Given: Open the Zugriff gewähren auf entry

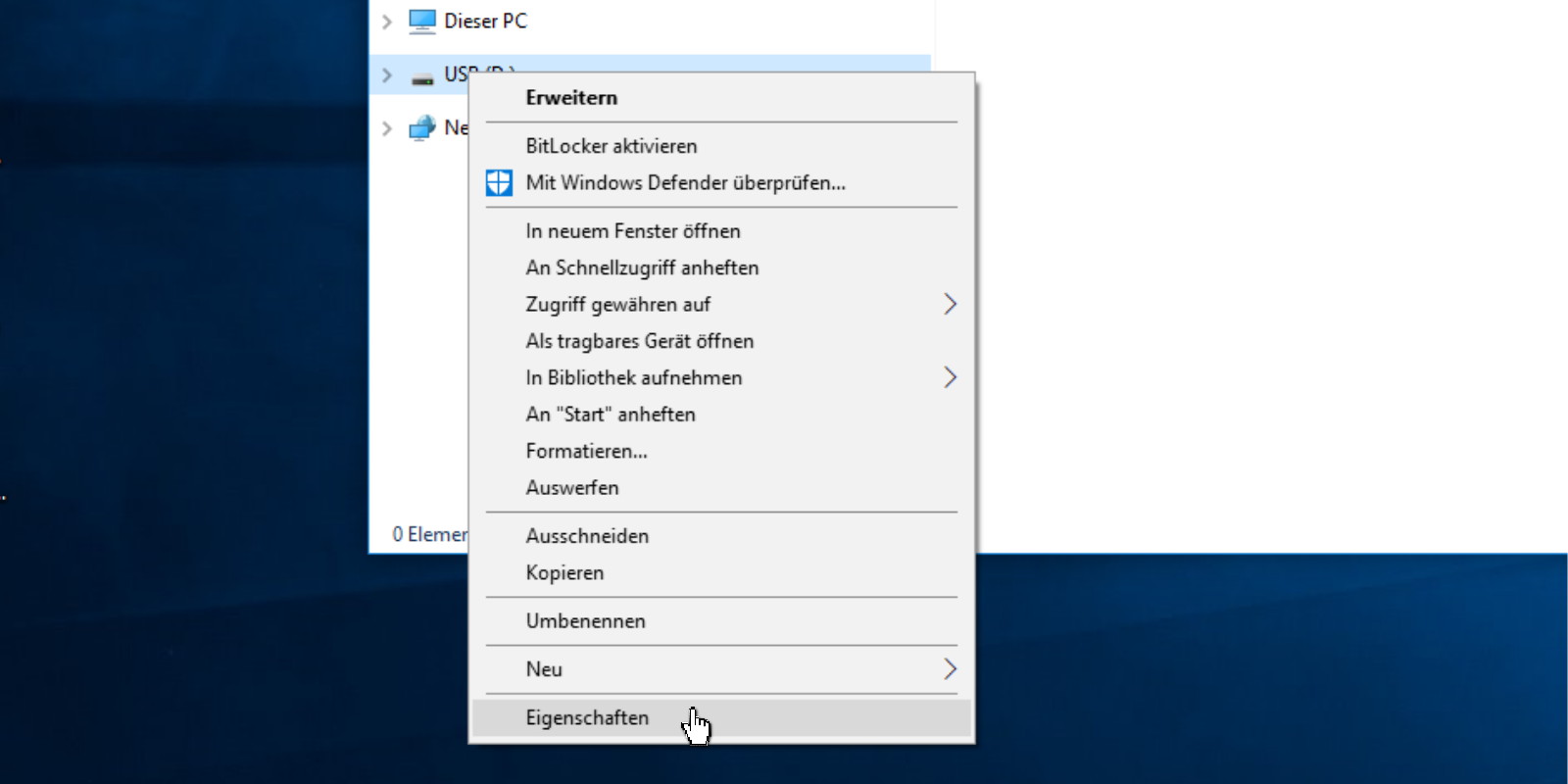Looking at the screenshot, I should 721,304.
